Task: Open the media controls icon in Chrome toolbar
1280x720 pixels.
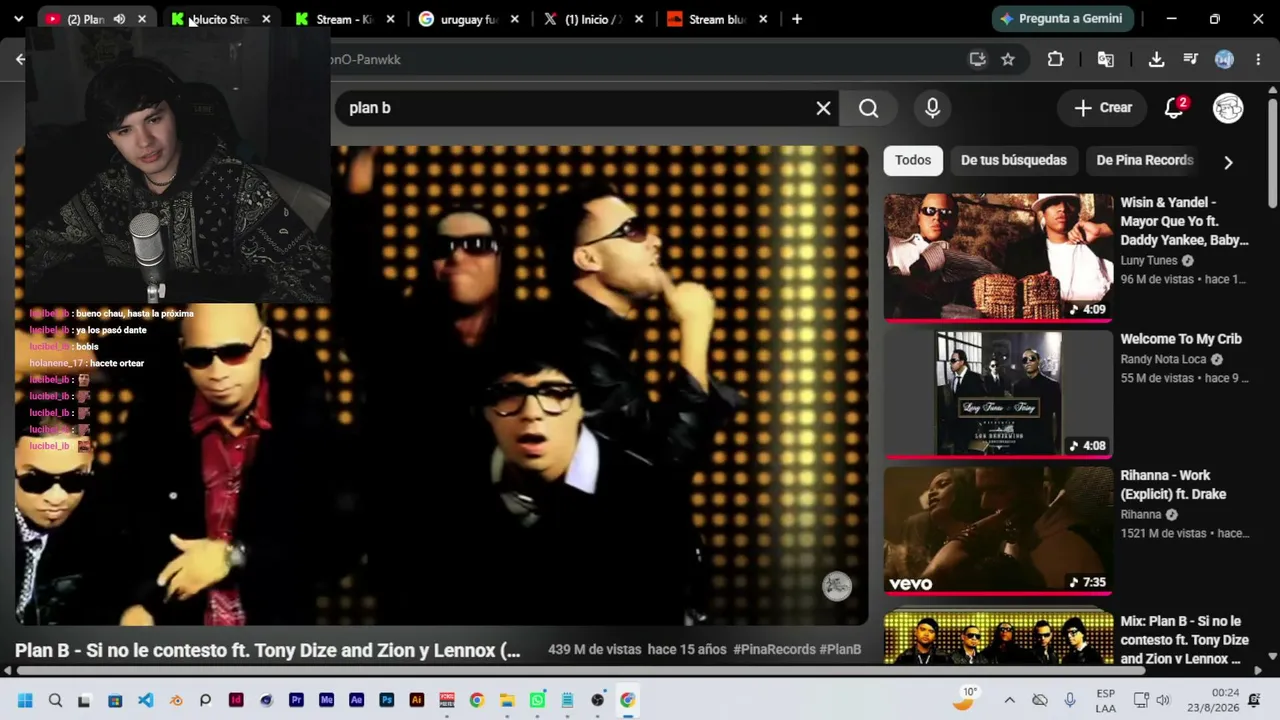Action: pos(1190,59)
